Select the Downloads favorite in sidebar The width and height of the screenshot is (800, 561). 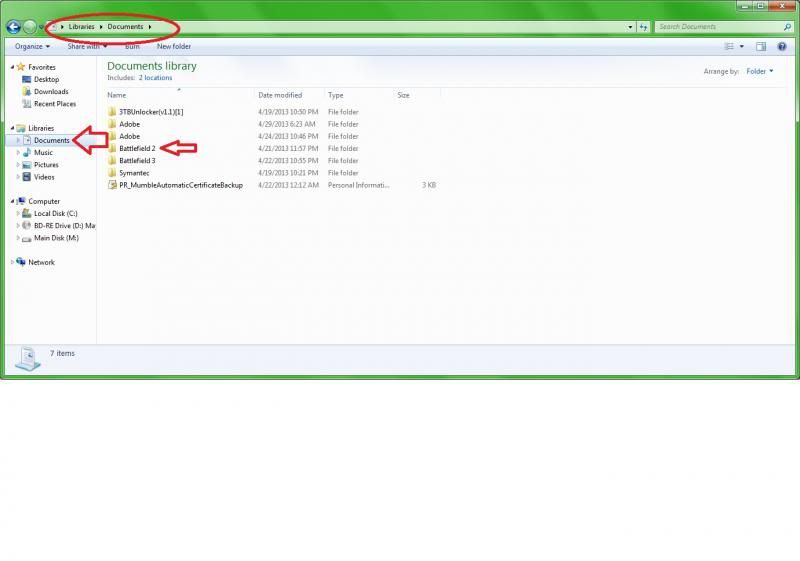coord(51,91)
